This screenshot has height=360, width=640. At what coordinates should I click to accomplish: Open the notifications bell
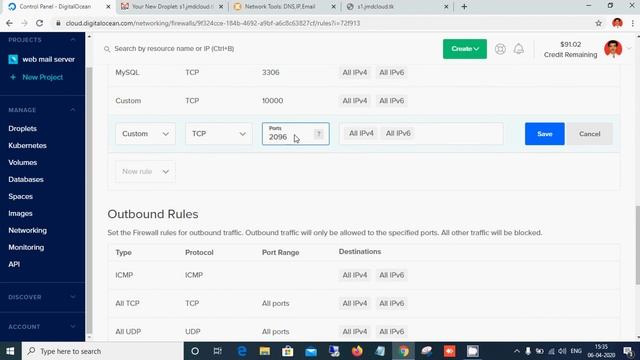tap(519, 49)
